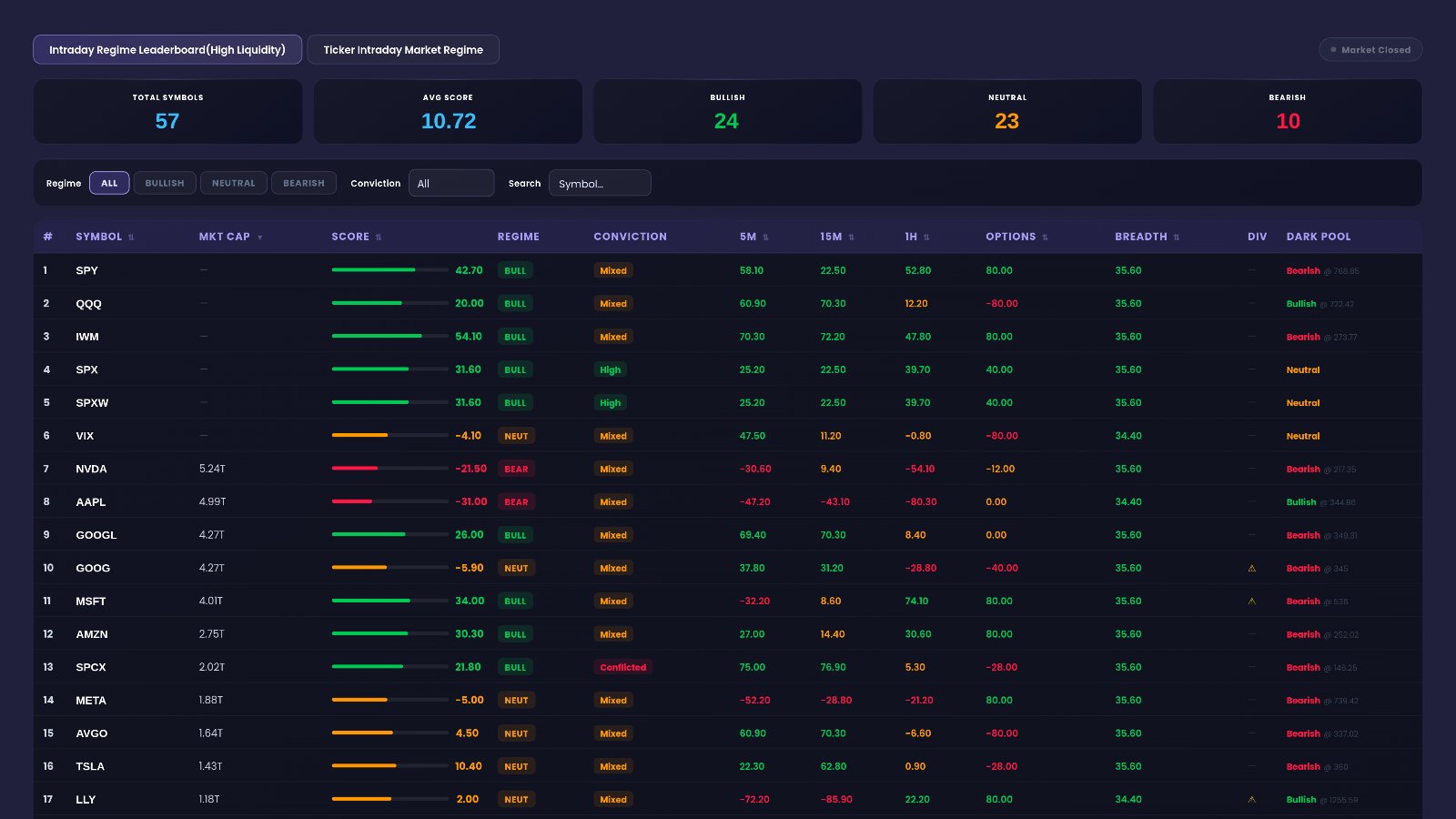Click the Bullish dark pool value for QQQ
This screenshot has width=1456, height=819.
[x=1301, y=303]
